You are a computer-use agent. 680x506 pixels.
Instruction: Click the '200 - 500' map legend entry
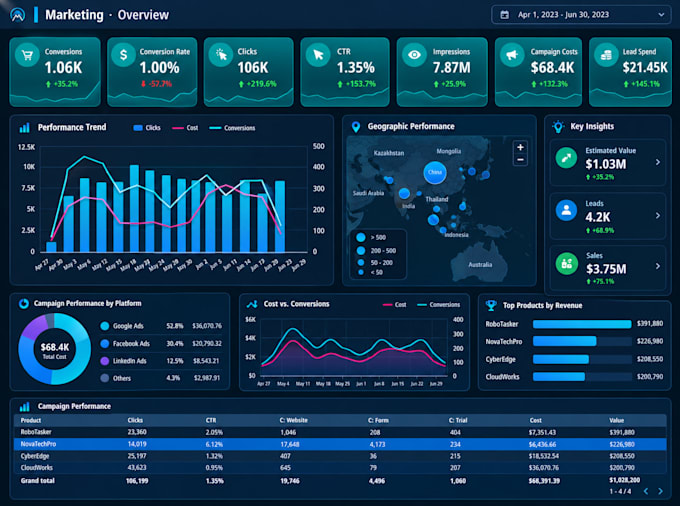click(376, 251)
